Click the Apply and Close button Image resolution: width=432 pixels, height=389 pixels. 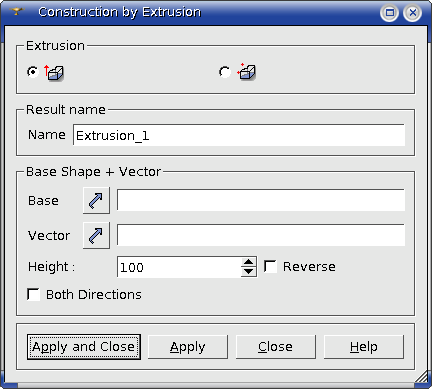[84, 347]
